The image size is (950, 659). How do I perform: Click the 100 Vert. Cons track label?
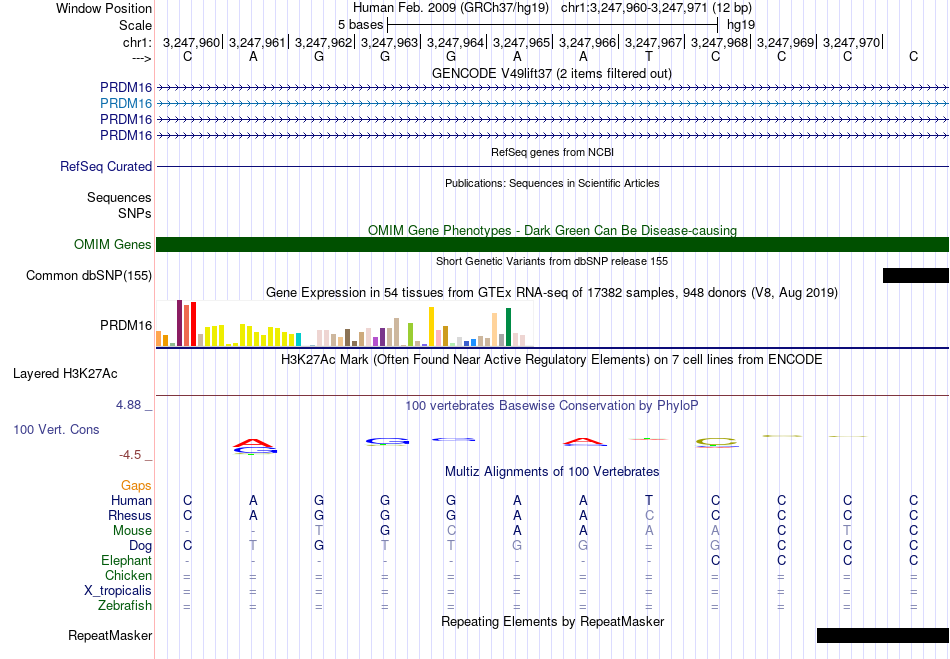tap(56, 429)
